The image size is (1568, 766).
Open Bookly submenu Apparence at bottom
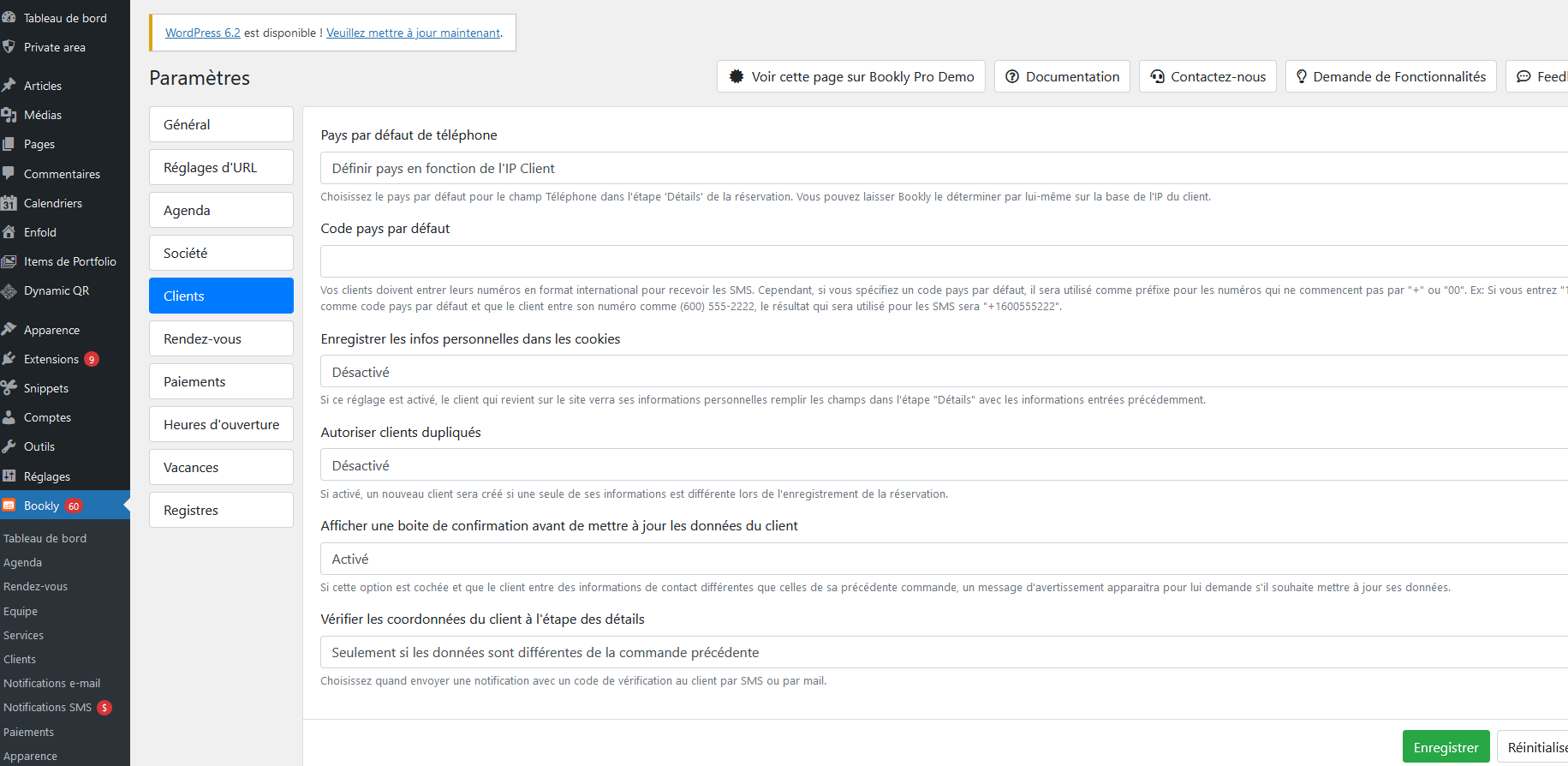pos(30,756)
